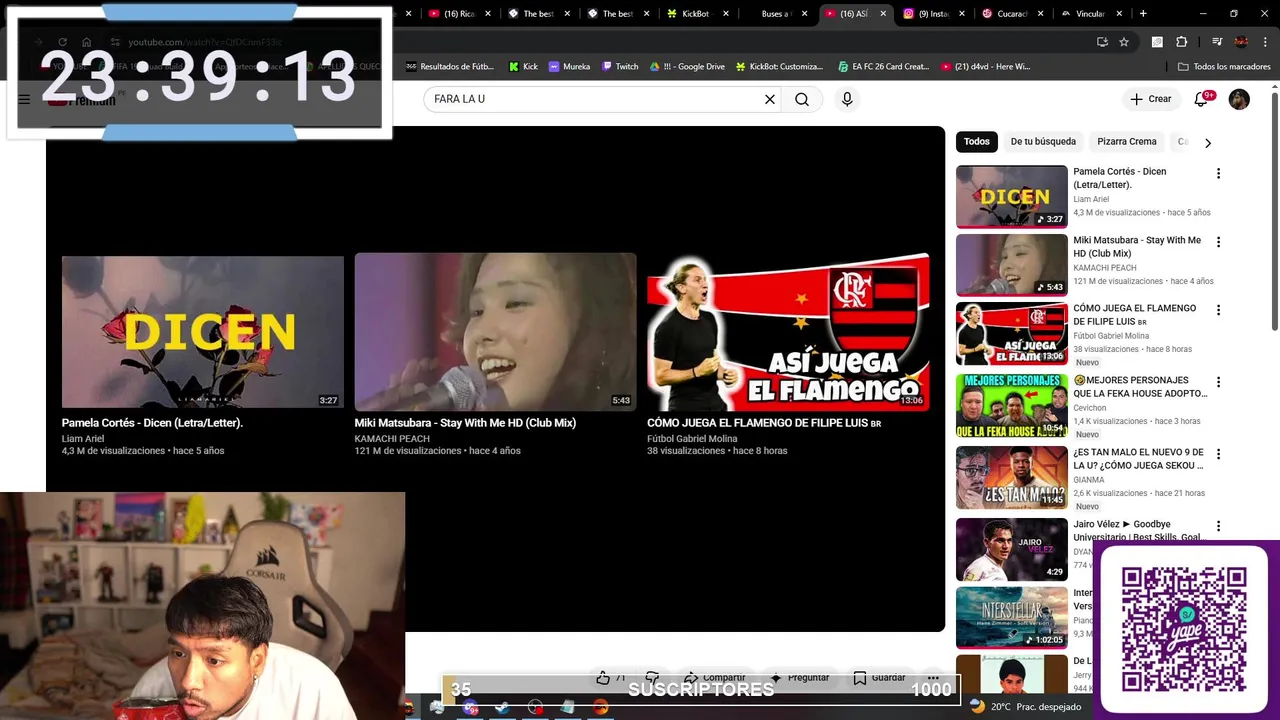
Task: Switch to the Buses a tab
Action: coord(775,14)
